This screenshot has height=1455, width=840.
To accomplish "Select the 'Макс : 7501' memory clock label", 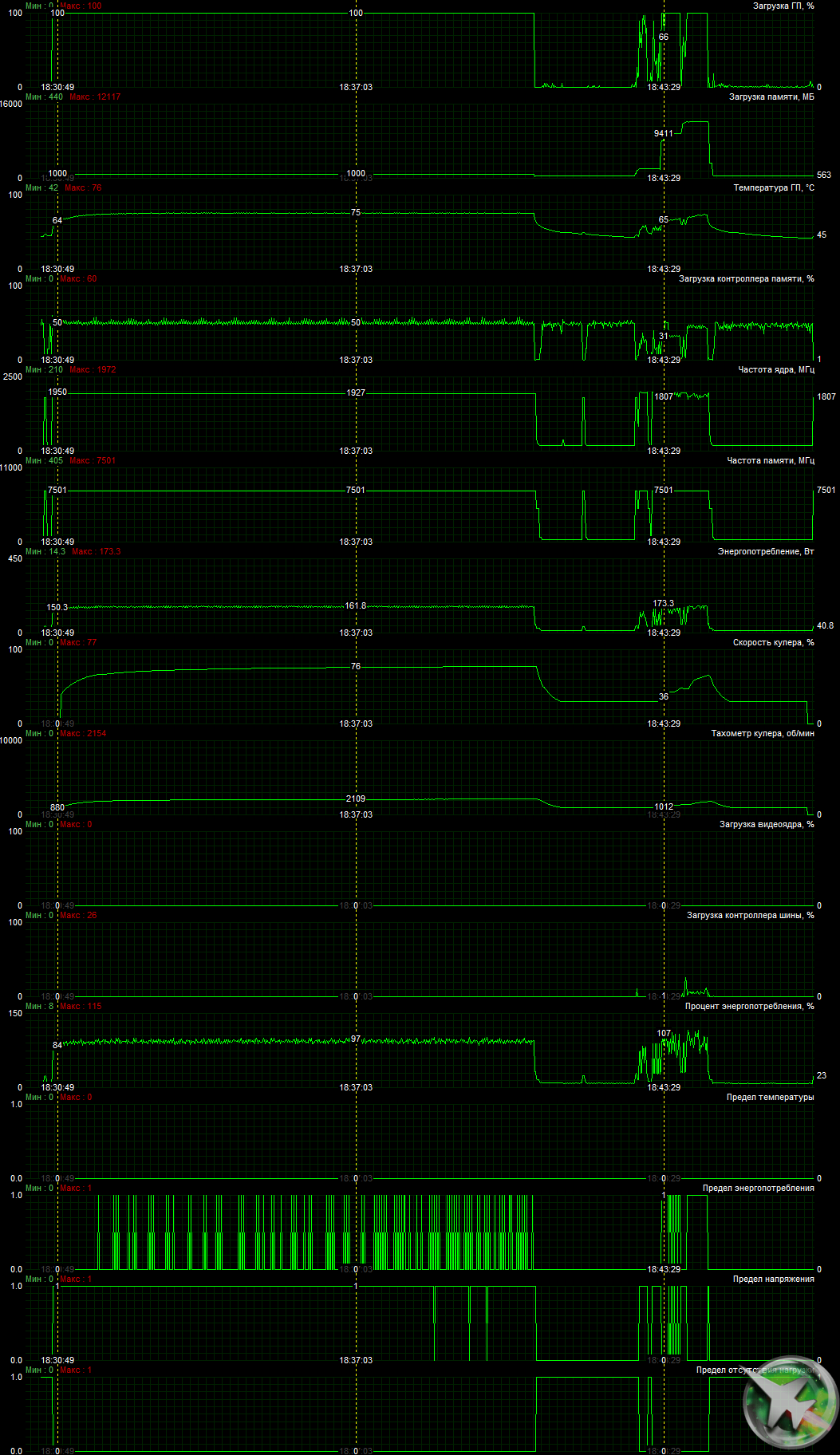I will point(93,460).
